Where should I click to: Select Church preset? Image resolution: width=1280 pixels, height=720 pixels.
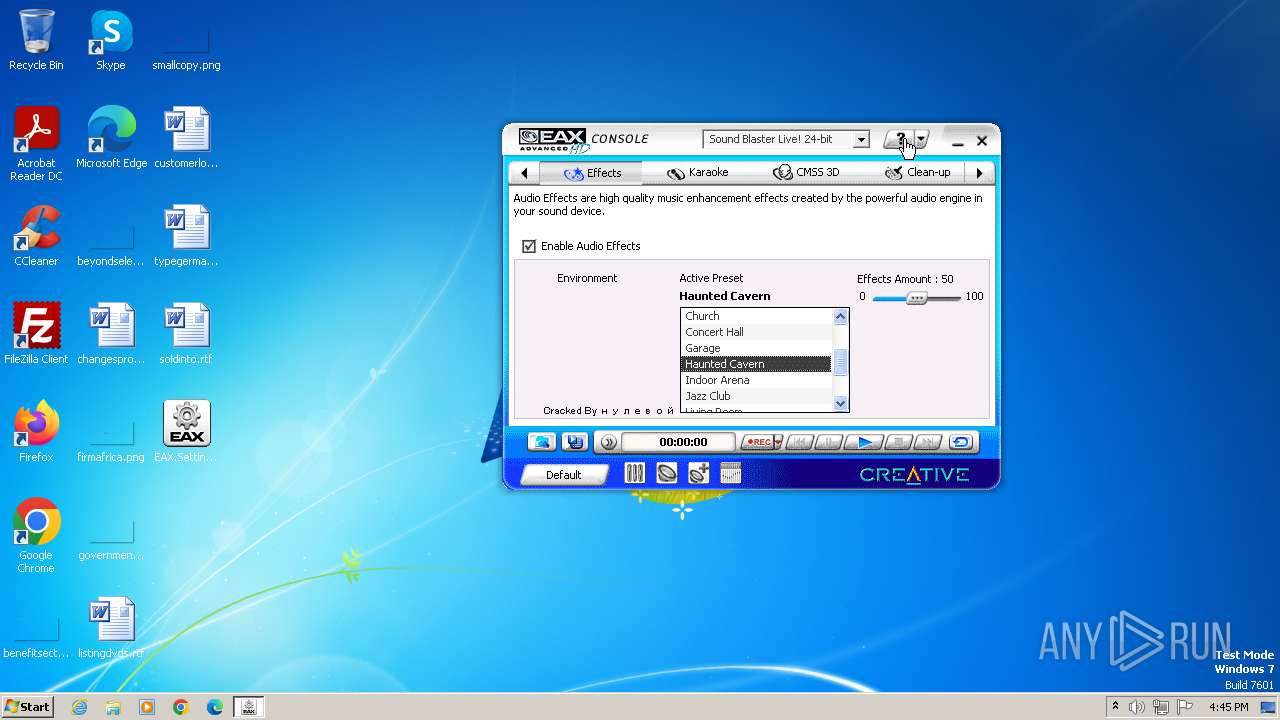tap(756, 316)
